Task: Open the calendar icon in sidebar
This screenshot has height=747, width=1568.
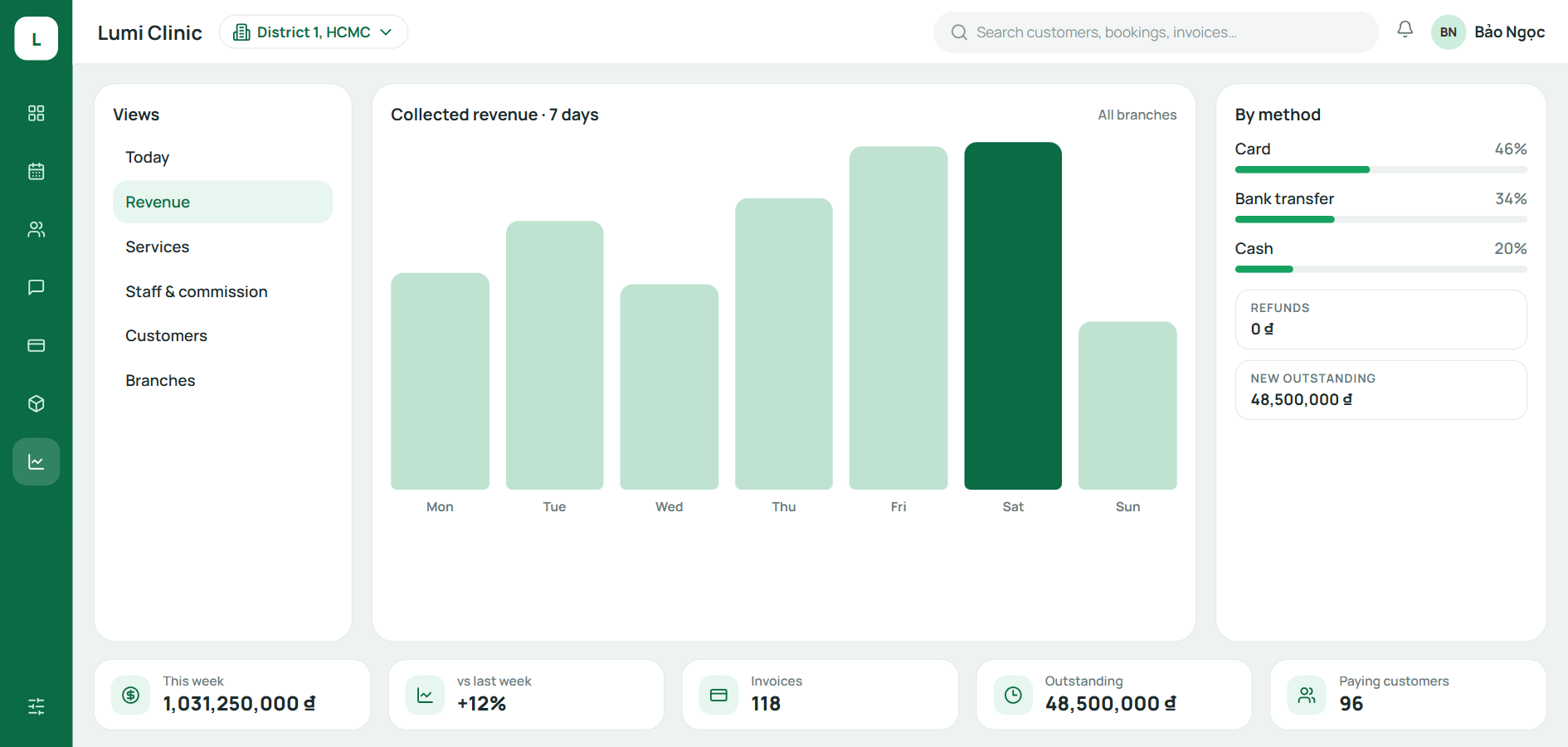Action: [36, 171]
